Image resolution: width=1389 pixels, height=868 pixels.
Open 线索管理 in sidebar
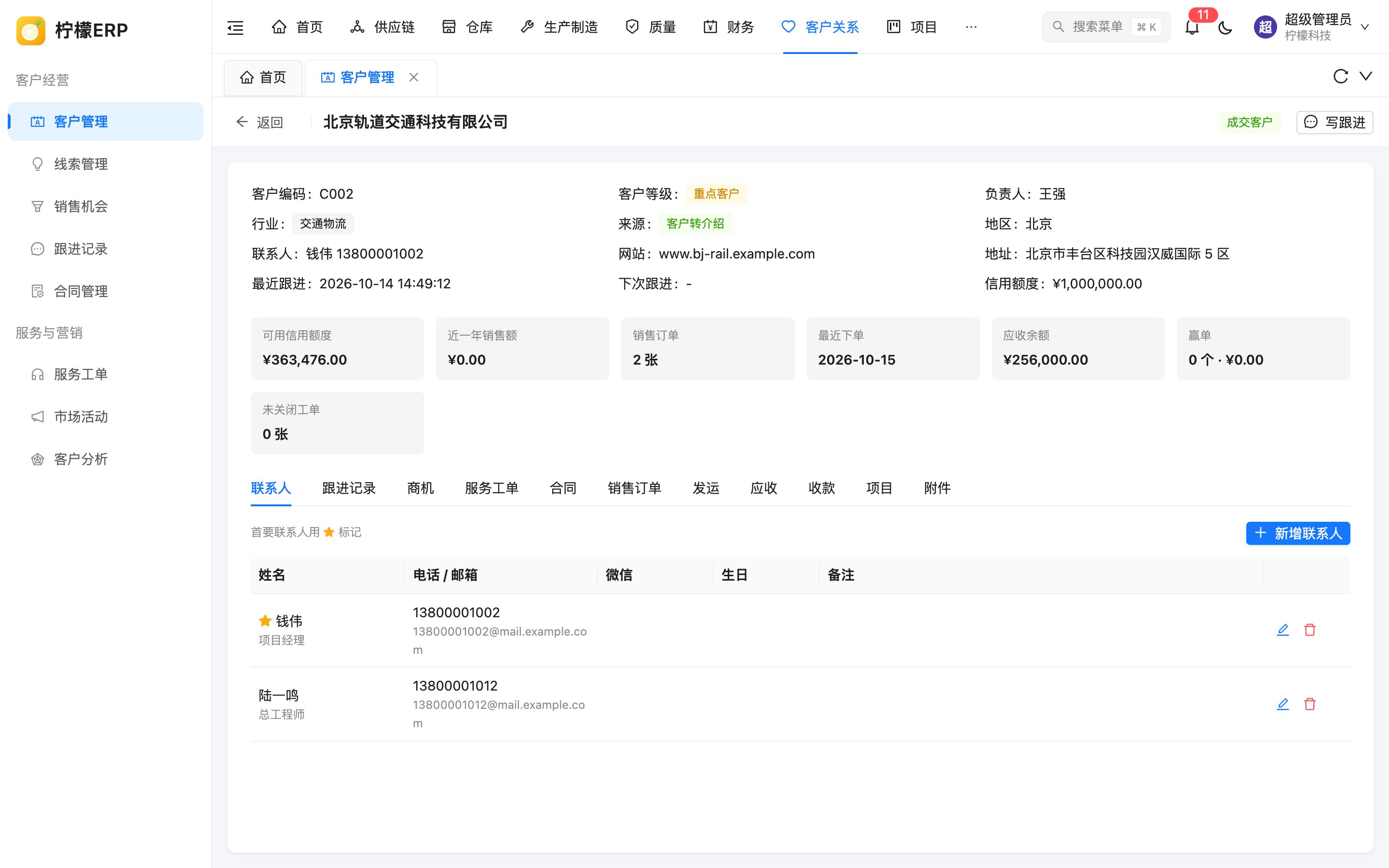106,164
